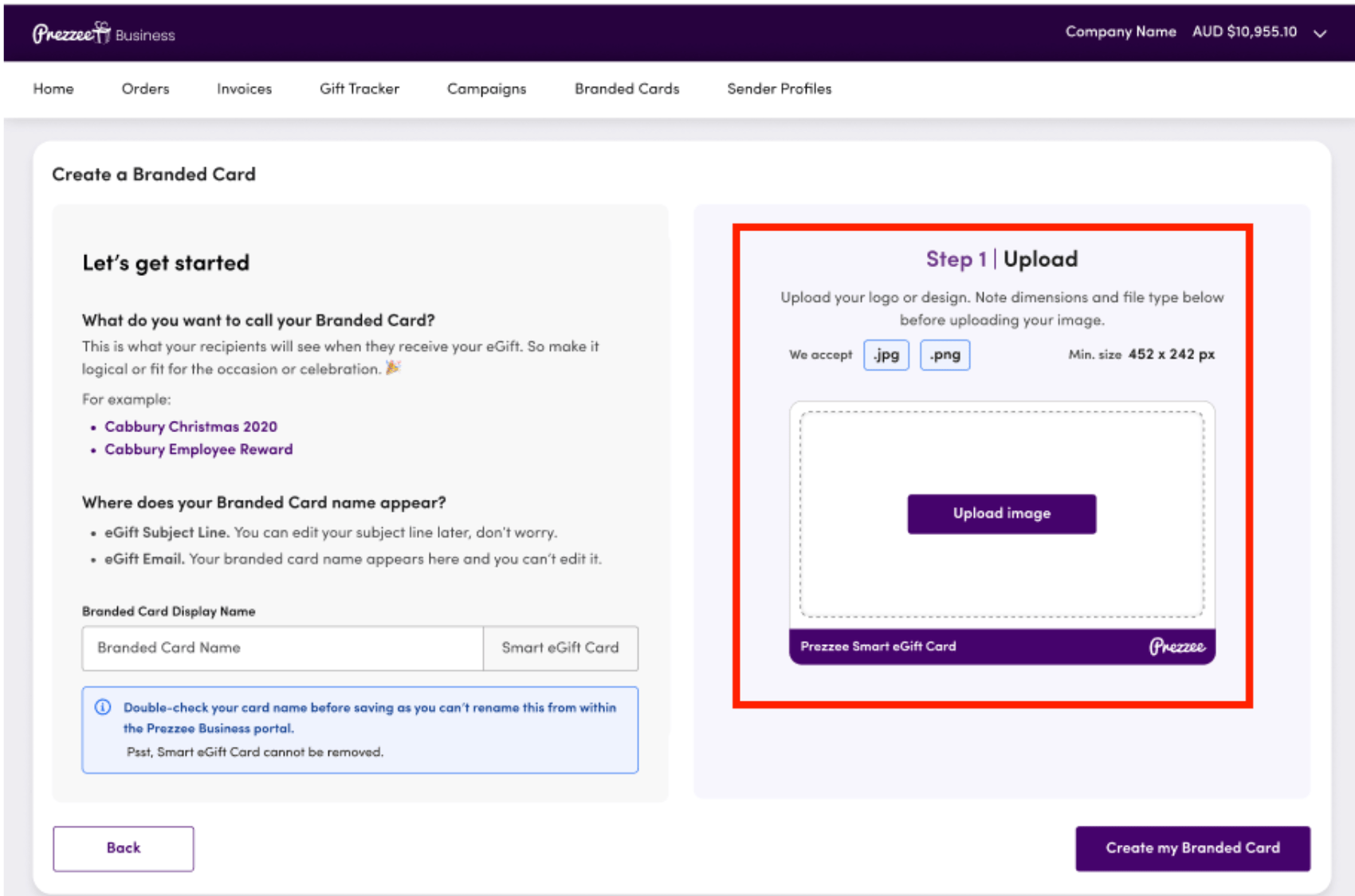This screenshot has height=896, width=1355.
Task: Open the Gift Tracker section
Action: point(359,88)
